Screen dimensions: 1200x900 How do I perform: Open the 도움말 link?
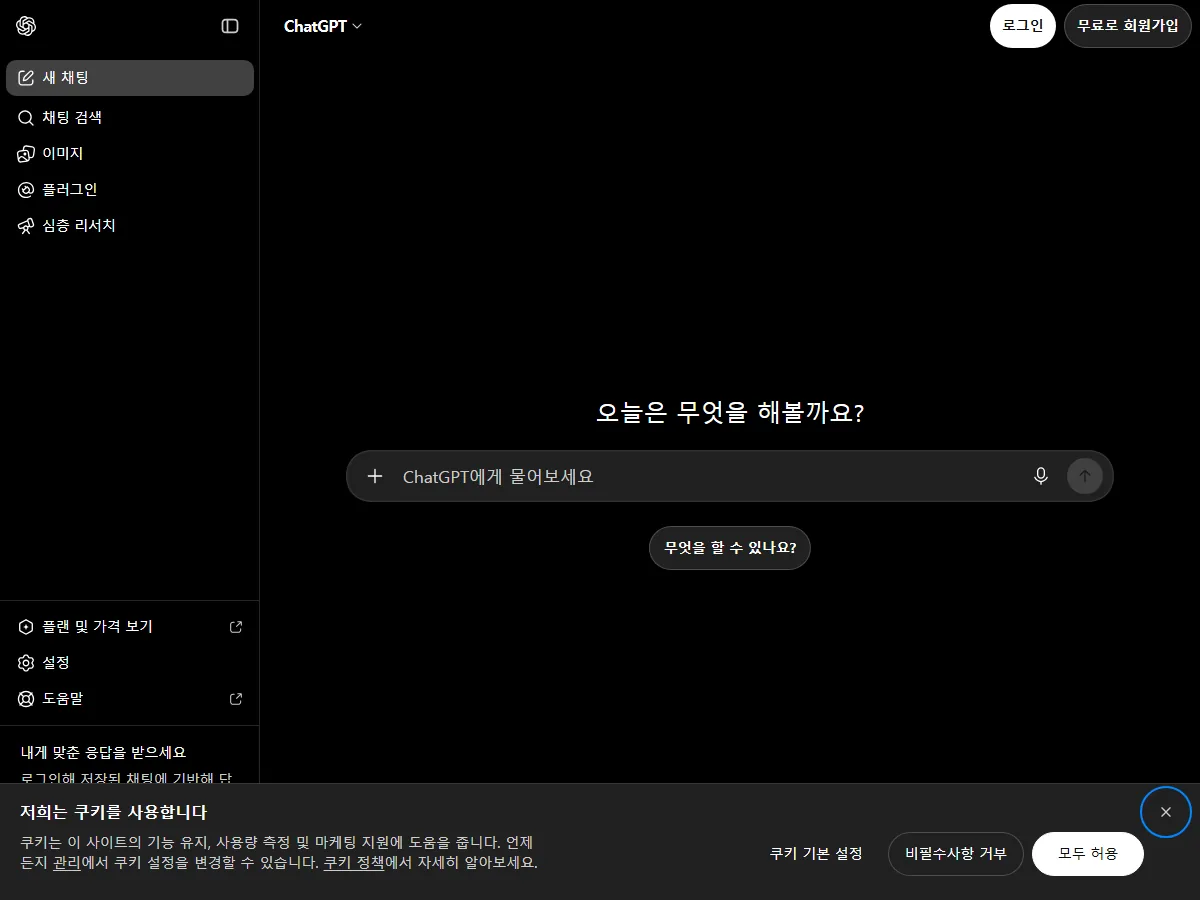(x=130, y=699)
